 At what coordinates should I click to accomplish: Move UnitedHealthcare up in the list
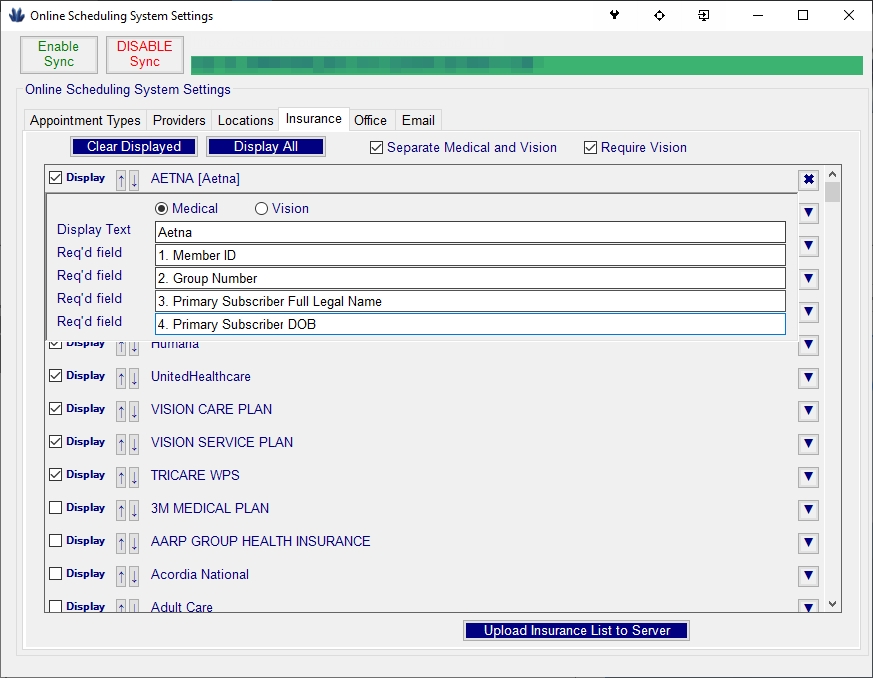tap(121, 378)
